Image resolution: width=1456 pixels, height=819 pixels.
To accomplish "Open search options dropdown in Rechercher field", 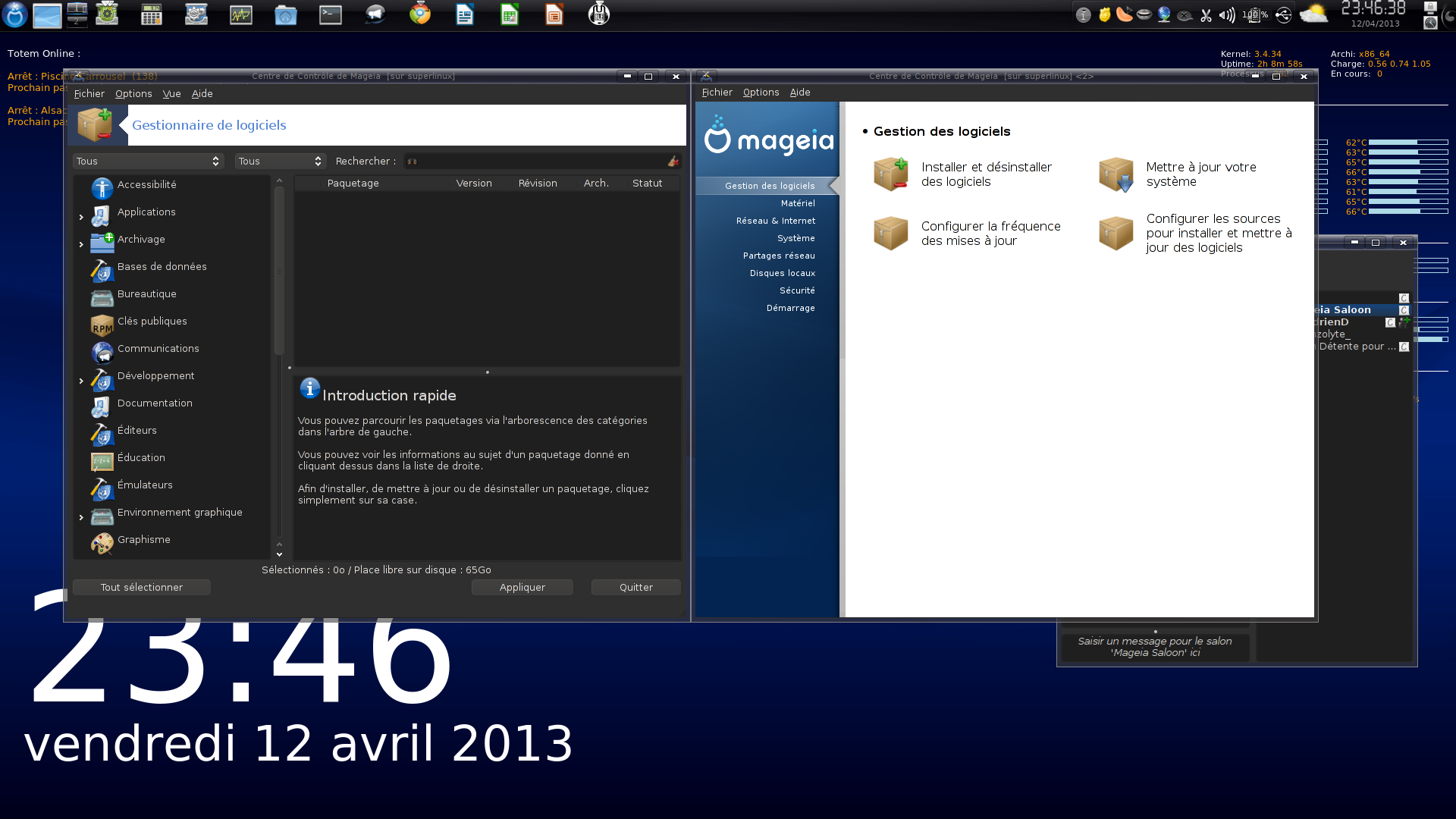I will [x=412, y=162].
